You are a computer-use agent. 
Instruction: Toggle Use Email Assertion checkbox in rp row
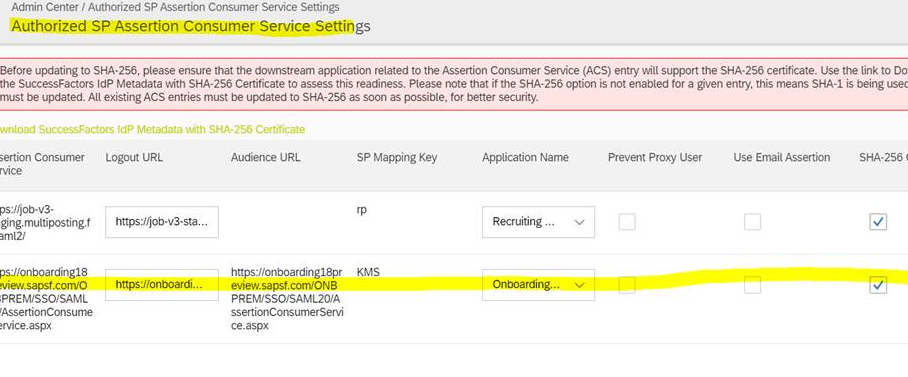point(752,222)
